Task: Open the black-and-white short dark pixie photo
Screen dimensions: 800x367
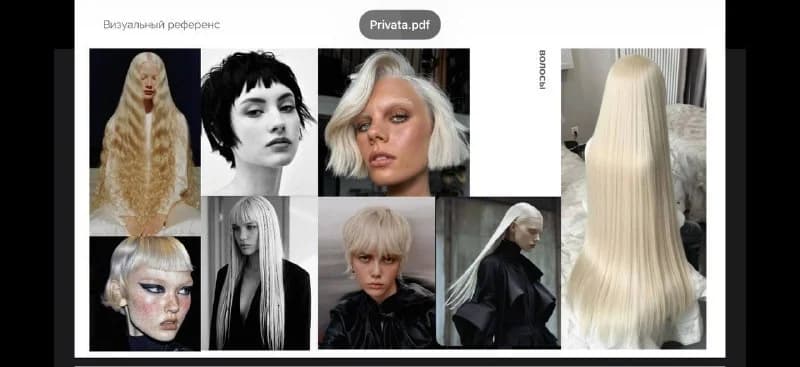Action: coord(259,122)
